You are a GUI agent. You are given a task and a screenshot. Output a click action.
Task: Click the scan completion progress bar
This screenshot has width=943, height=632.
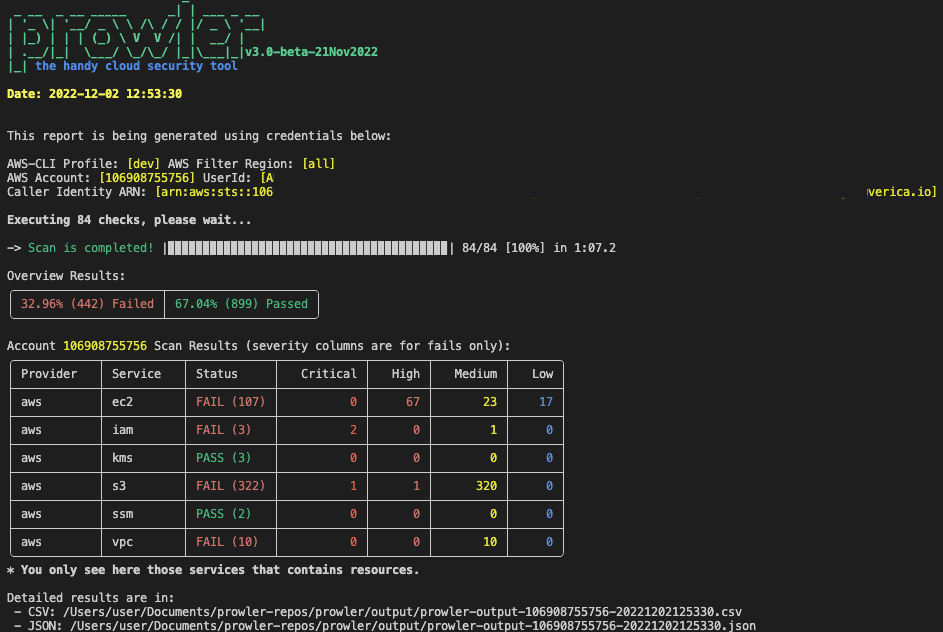310,248
